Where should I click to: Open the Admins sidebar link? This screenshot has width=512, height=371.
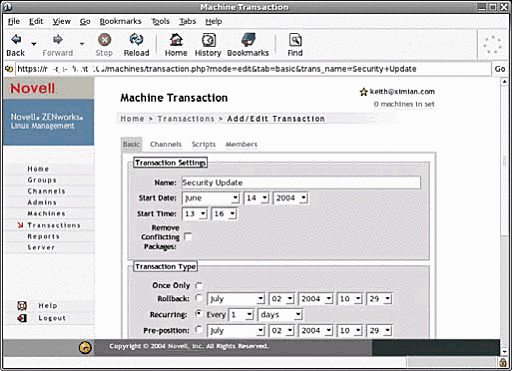[x=42, y=202]
